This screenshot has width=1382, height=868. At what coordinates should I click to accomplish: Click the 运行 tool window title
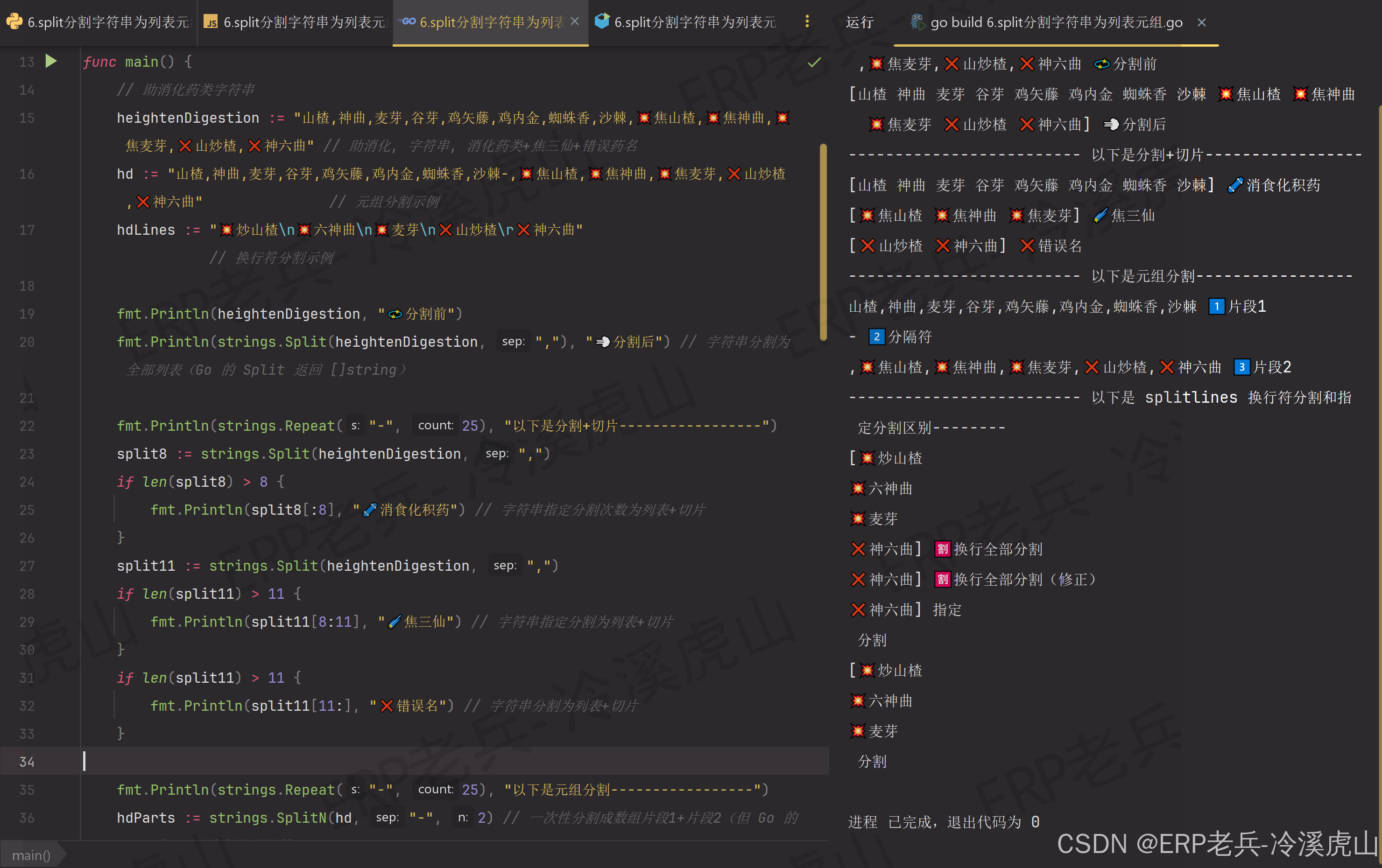click(860, 22)
